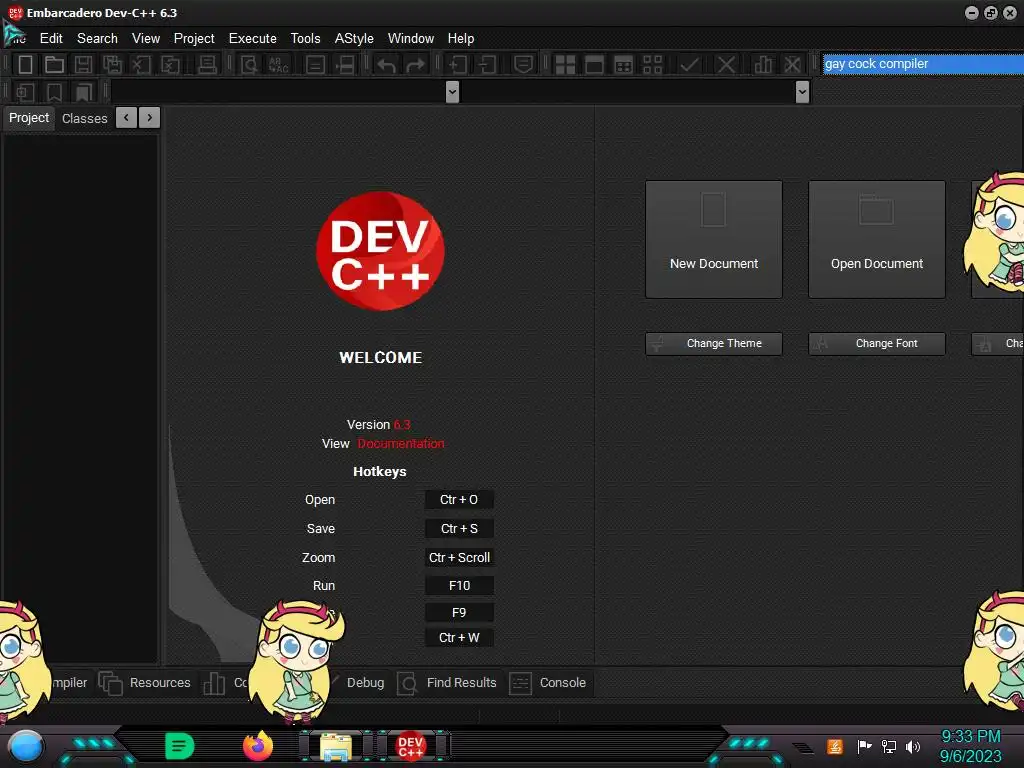Image resolution: width=1024 pixels, height=768 pixels.
Task: Click the Stop execution X icon
Action: point(726,65)
